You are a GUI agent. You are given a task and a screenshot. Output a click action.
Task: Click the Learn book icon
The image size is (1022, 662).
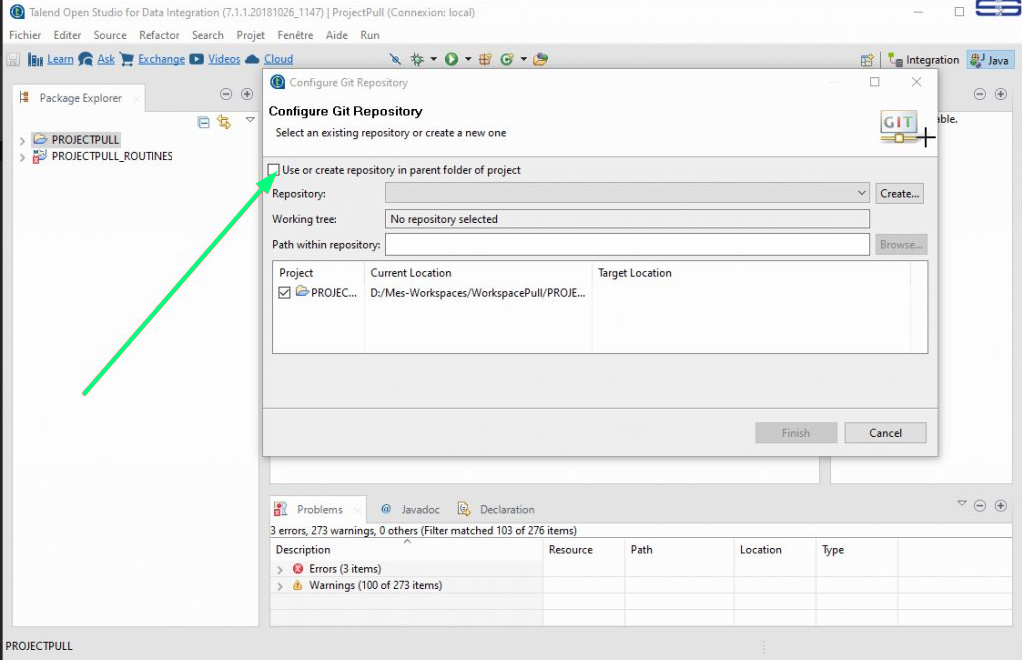pyautogui.click(x=35, y=60)
